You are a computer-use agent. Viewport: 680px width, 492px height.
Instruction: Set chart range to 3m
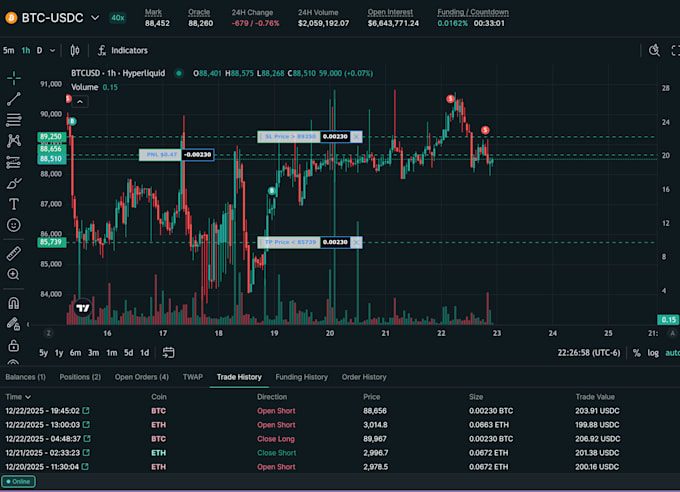tap(94, 353)
